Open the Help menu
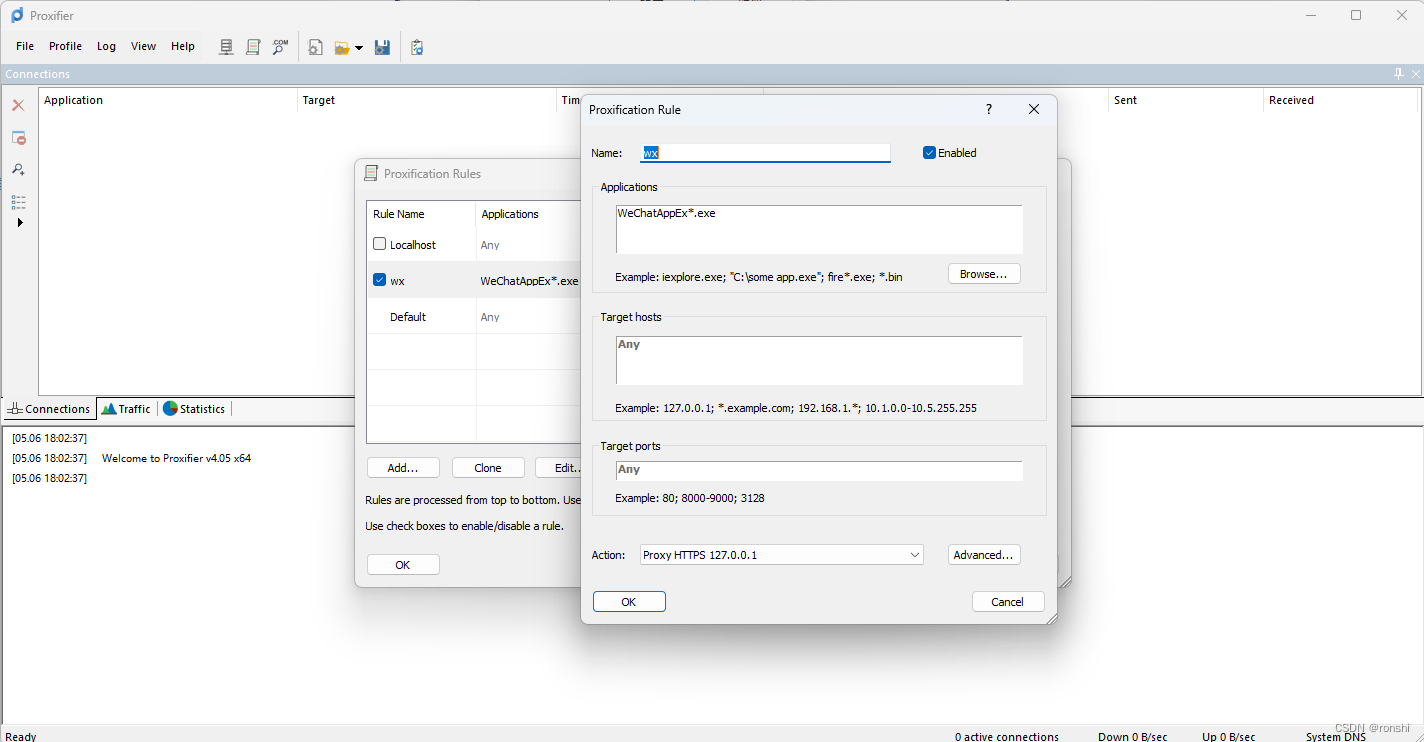This screenshot has height=742, width=1424. pyautogui.click(x=183, y=46)
